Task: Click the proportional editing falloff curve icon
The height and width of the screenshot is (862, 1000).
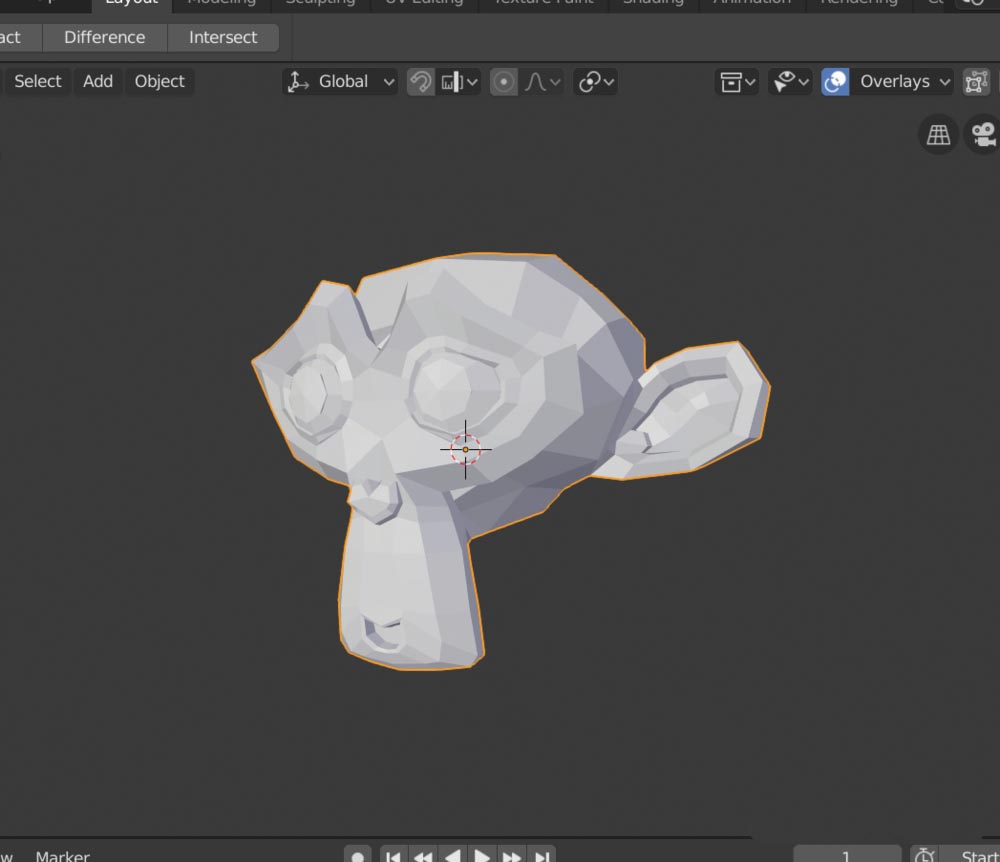Action: 536,82
